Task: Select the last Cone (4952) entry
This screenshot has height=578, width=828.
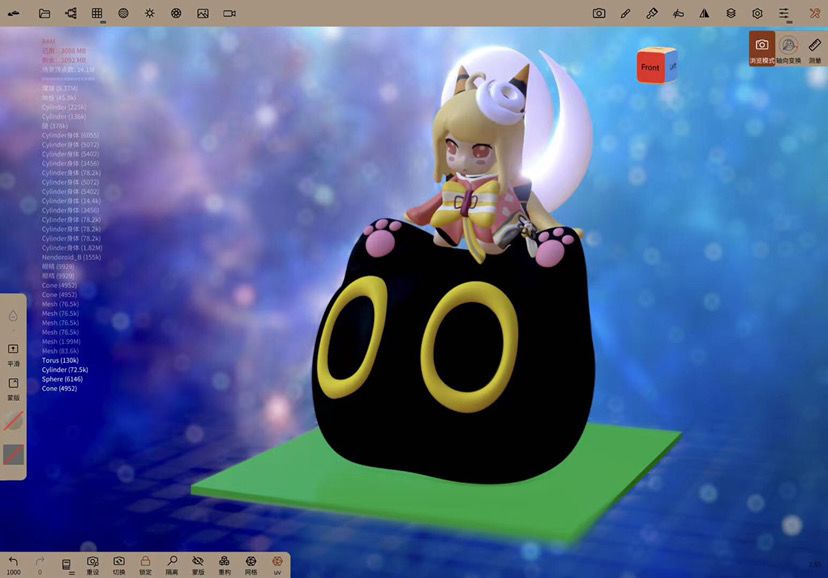Action: 59,389
